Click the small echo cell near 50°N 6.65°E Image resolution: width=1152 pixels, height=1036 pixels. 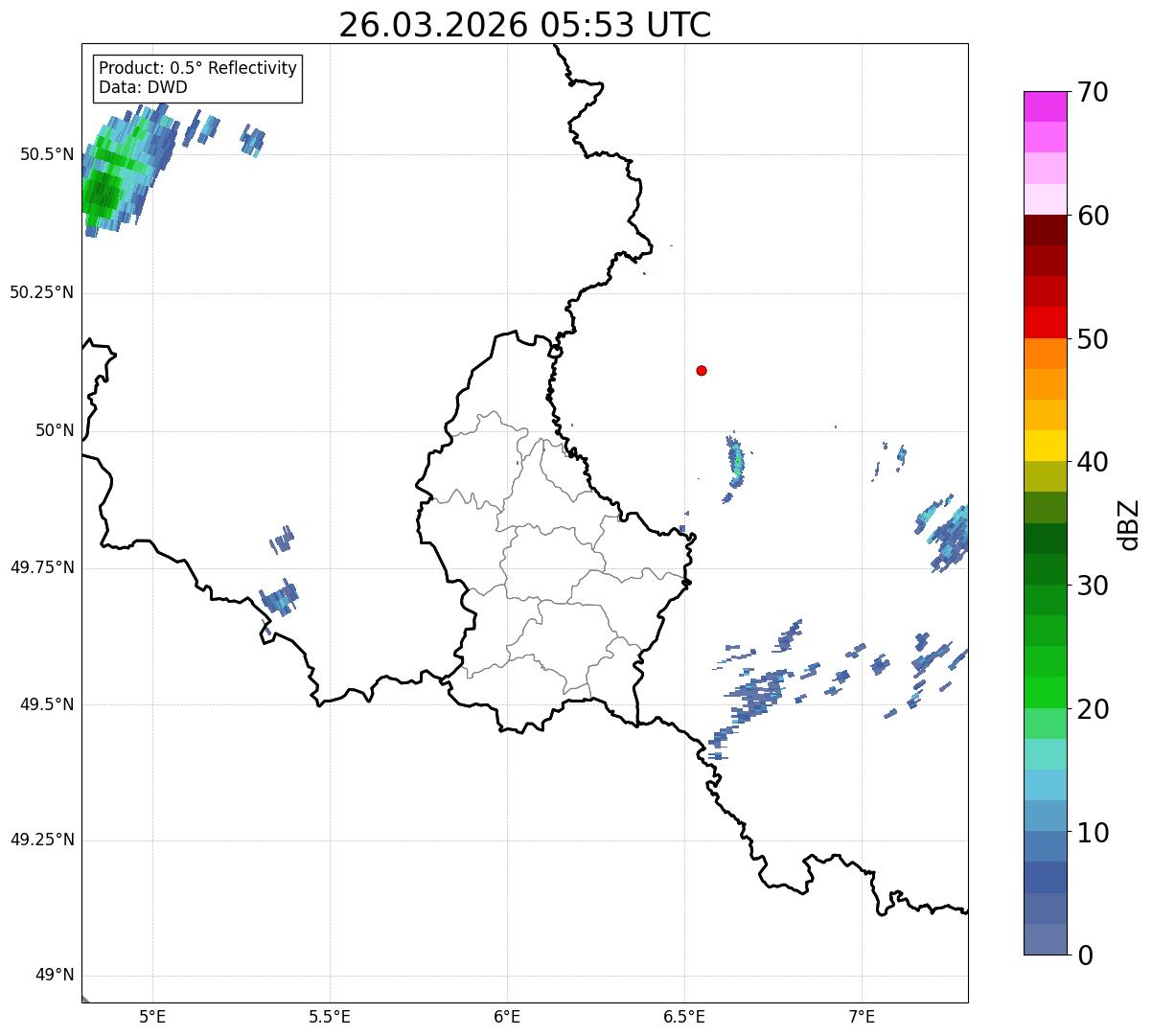tap(736, 466)
